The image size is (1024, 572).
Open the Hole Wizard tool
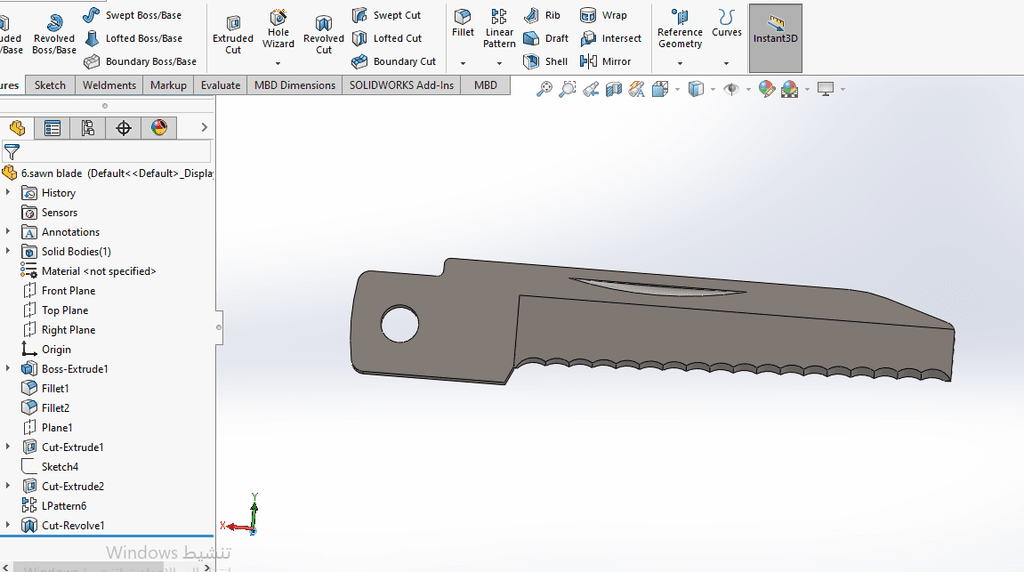click(278, 30)
